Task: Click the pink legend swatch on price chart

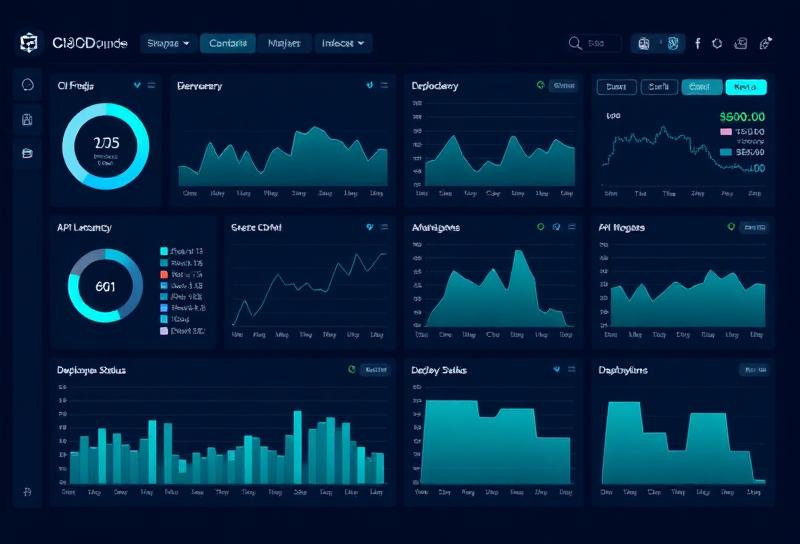Action: point(726,131)
